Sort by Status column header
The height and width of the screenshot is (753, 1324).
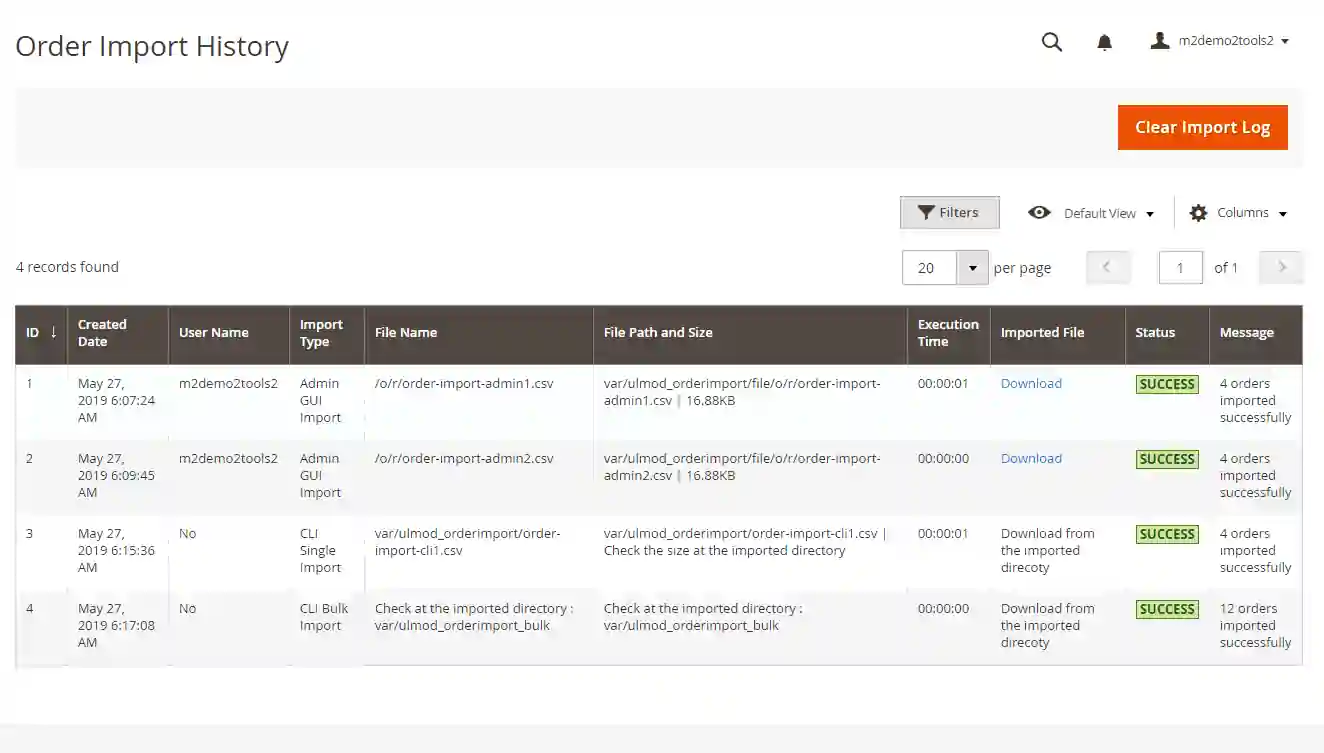[1166, 333]
